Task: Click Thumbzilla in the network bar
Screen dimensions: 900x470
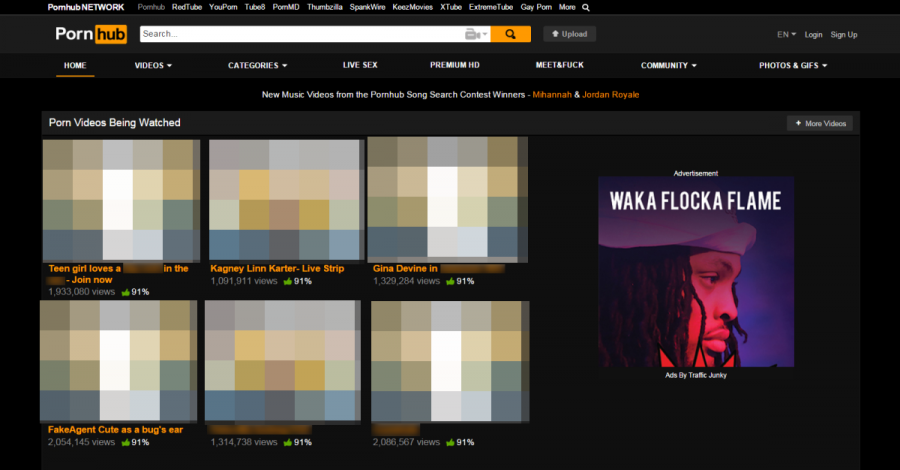Action: pos(324,7)
